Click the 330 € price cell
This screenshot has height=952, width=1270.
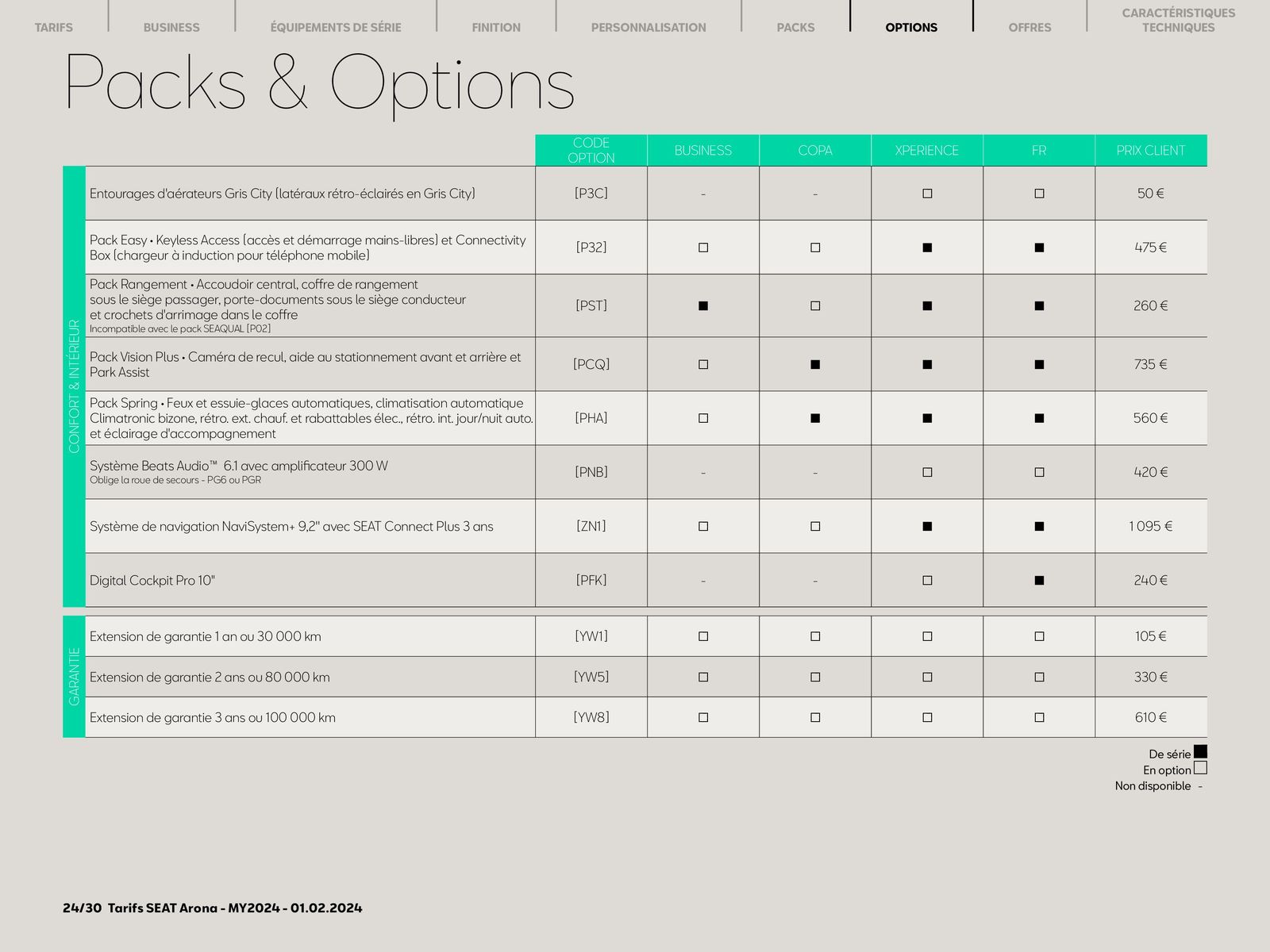click(x=1151, y=677)
